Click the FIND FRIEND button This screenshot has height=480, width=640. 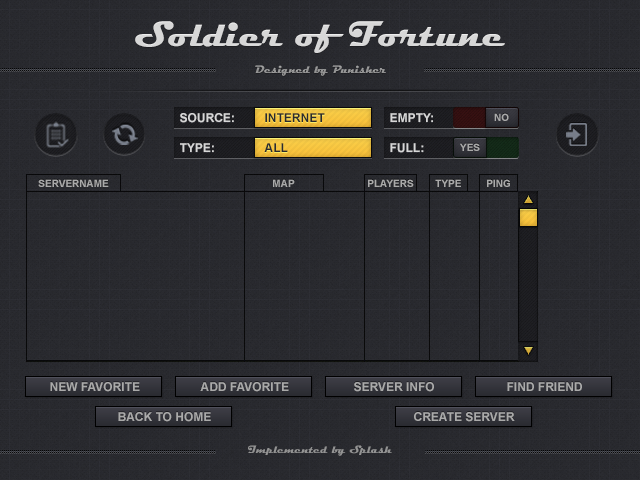[x=543, y=387]
